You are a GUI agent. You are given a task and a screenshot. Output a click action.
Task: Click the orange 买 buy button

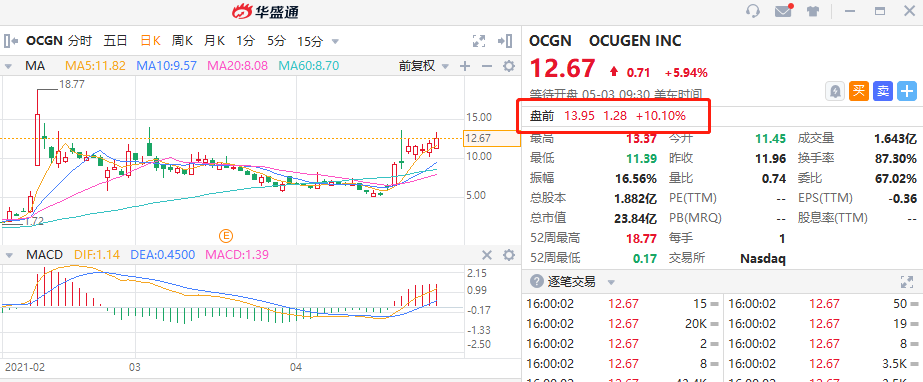click(x=859, y=91)
